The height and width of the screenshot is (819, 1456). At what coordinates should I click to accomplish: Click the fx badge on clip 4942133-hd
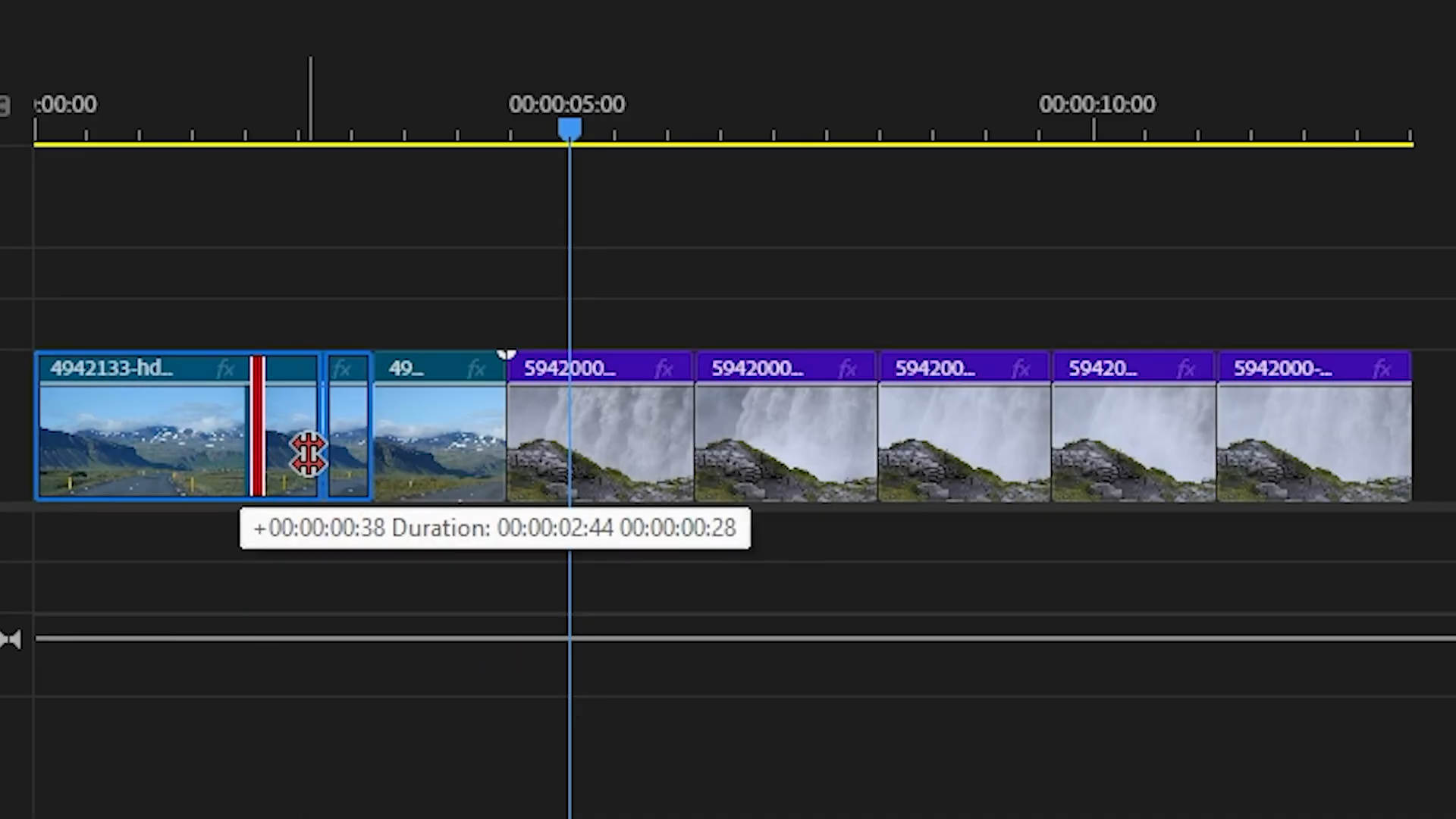pyautogui.click(x=225, y=369)
